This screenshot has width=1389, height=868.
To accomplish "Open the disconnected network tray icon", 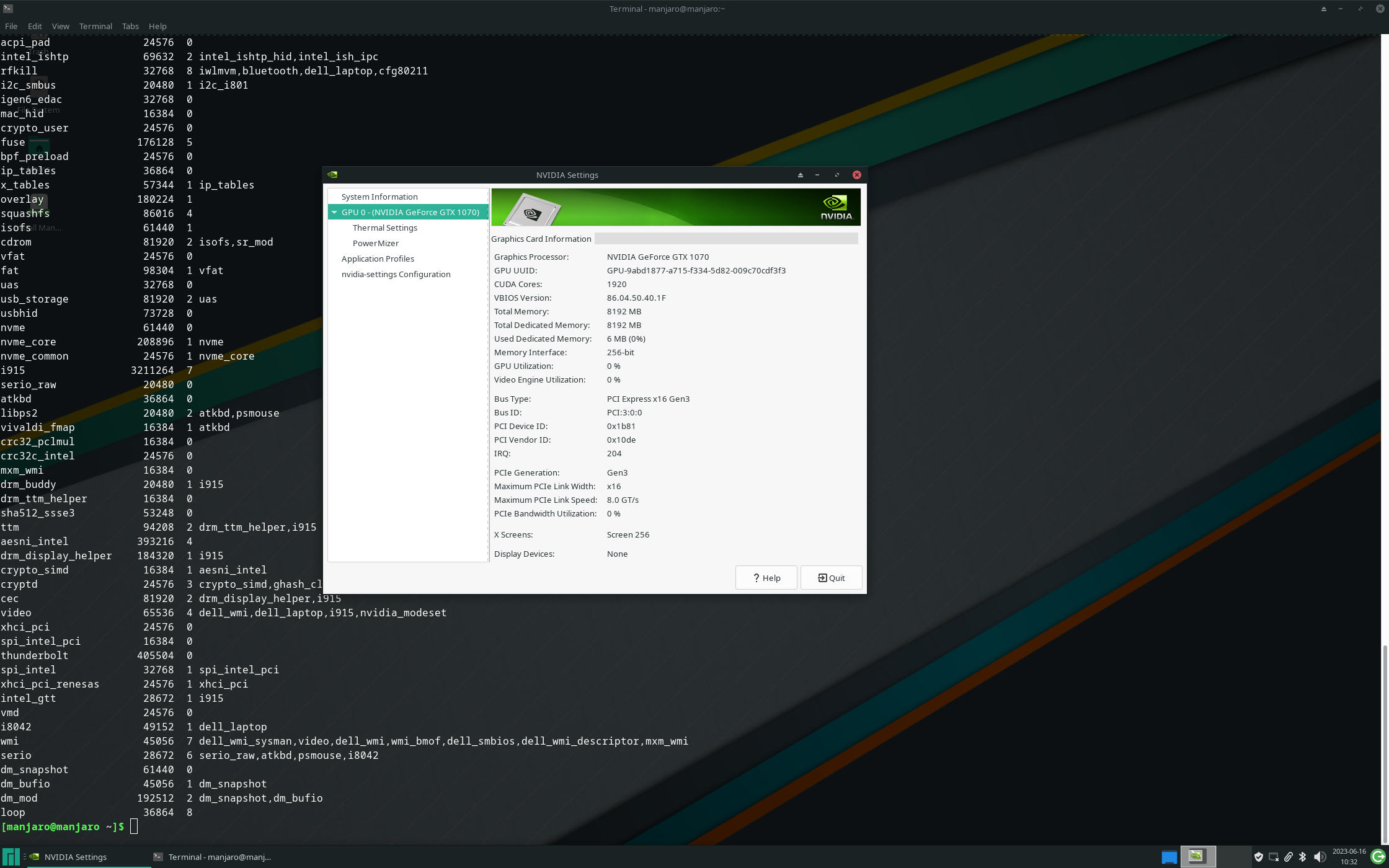I will coord(1274,857).
